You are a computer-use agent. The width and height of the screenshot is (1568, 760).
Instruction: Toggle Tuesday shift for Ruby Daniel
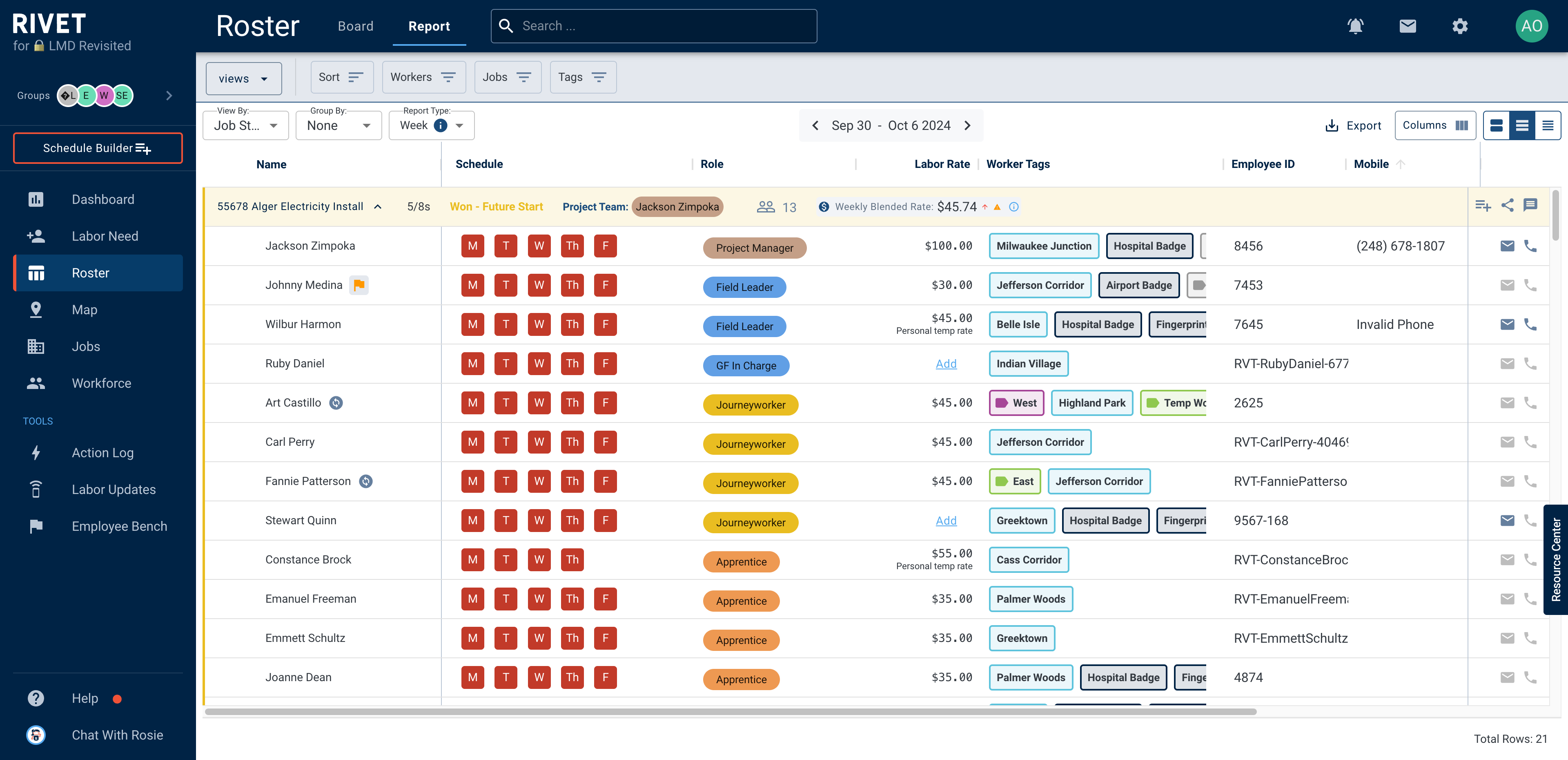point(506,364)
